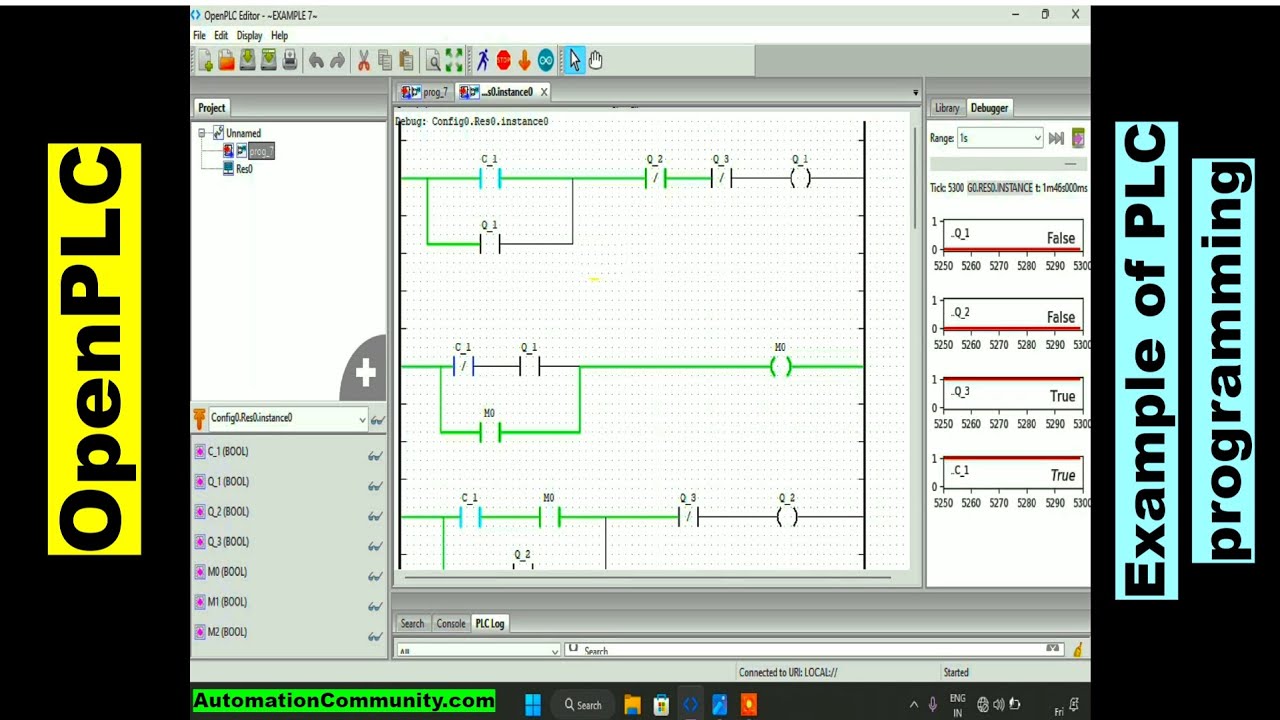Open Windows Start menu on taskbar
This screenshot has width=1280, height=720.
pos(532,705)
